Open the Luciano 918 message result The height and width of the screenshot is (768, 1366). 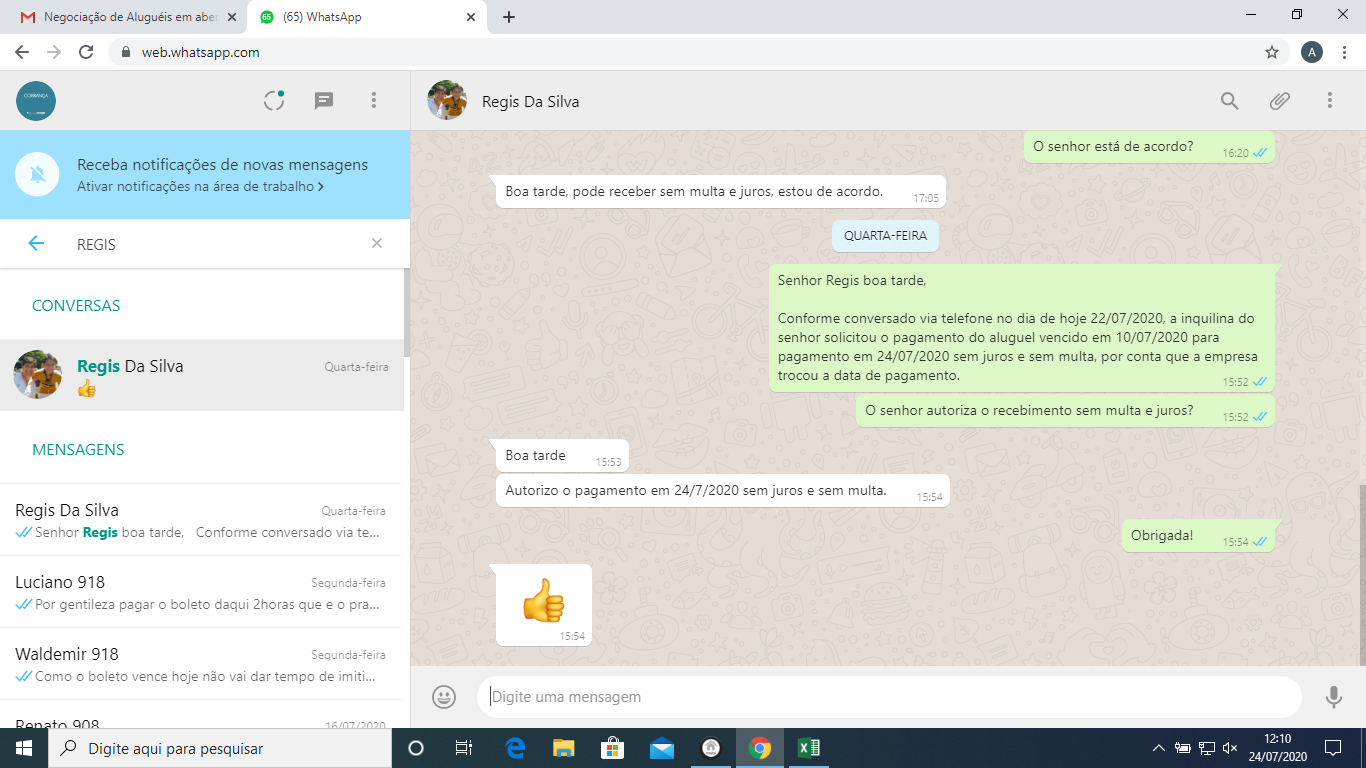coord(200,592)
